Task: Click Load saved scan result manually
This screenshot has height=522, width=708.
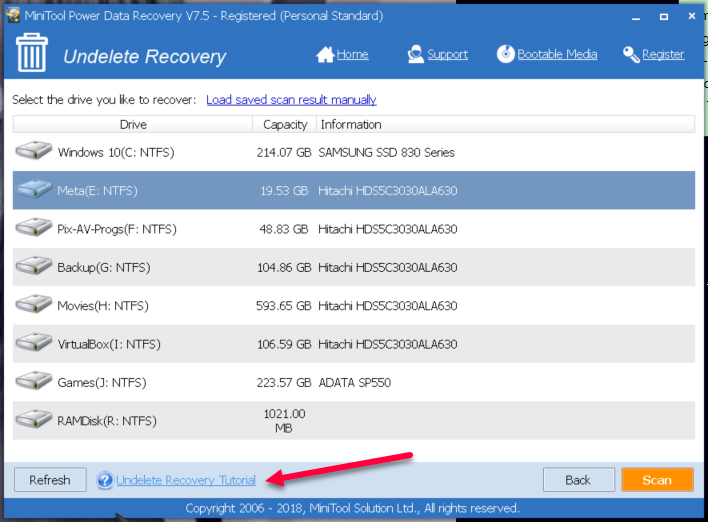Action: pos(291,100)
